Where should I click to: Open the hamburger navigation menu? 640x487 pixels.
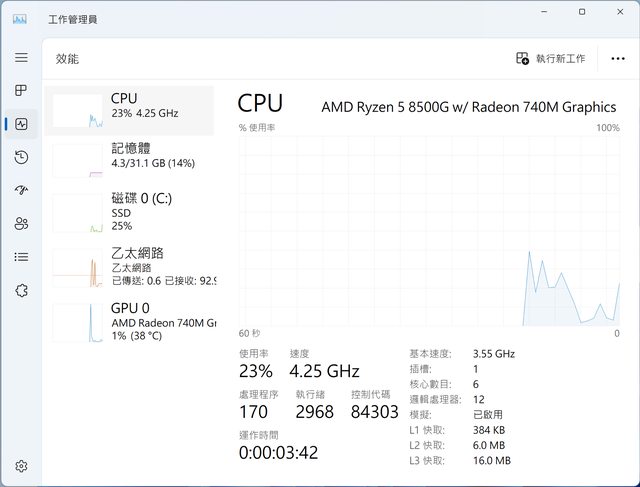(21, 58)
